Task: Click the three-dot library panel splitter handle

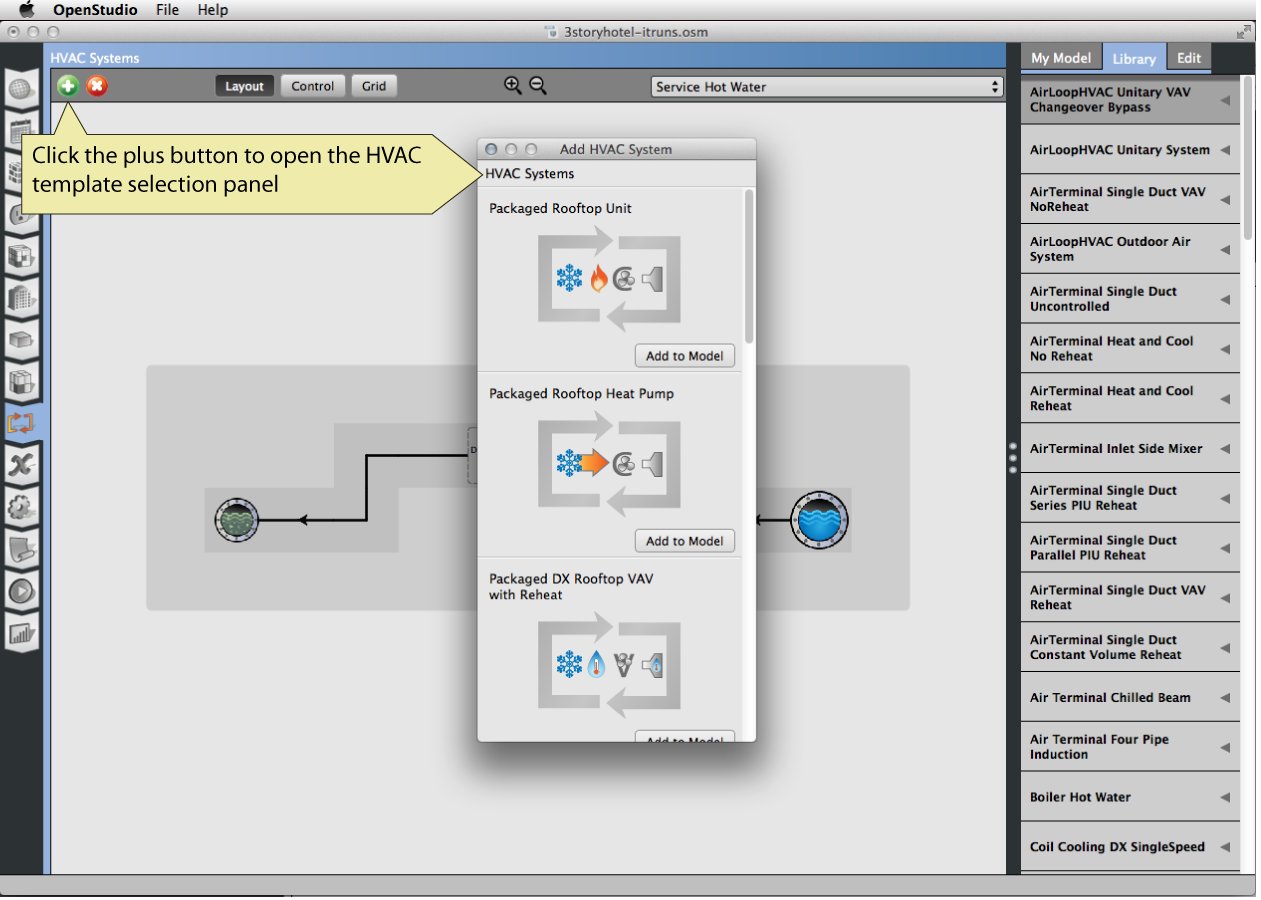Action: [1013, 457]
